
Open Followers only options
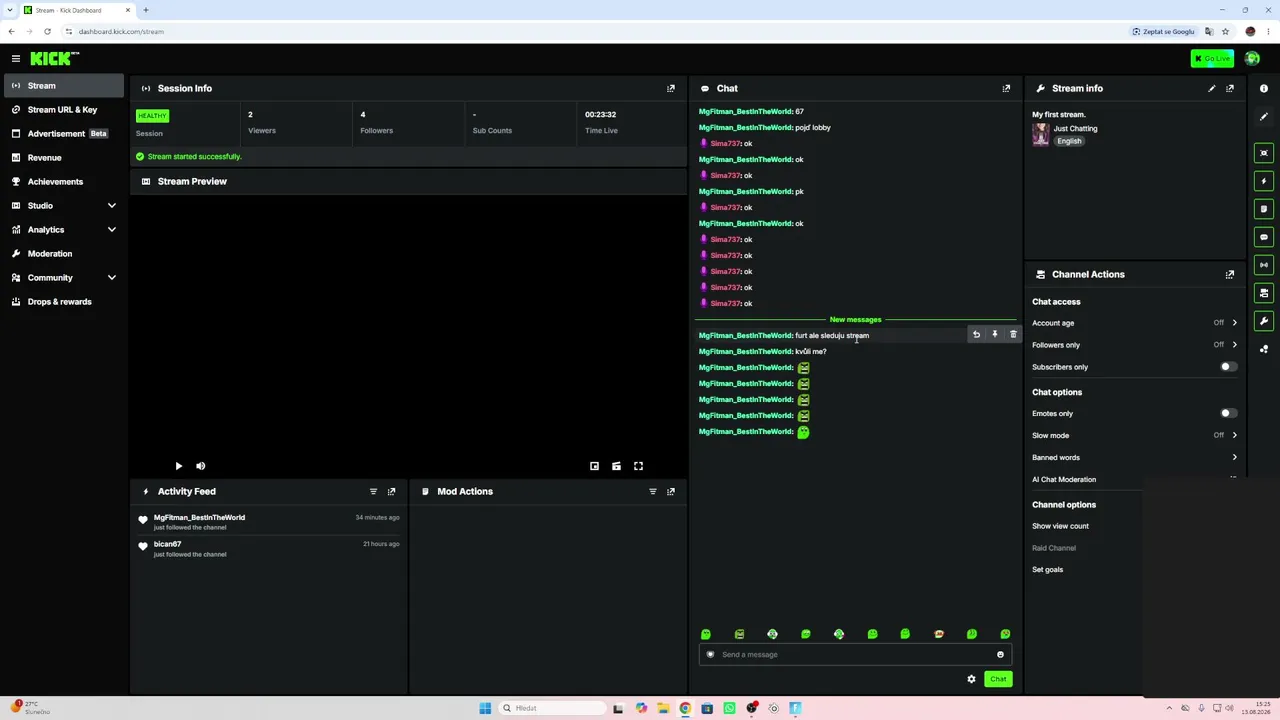tap(1134, 345)
